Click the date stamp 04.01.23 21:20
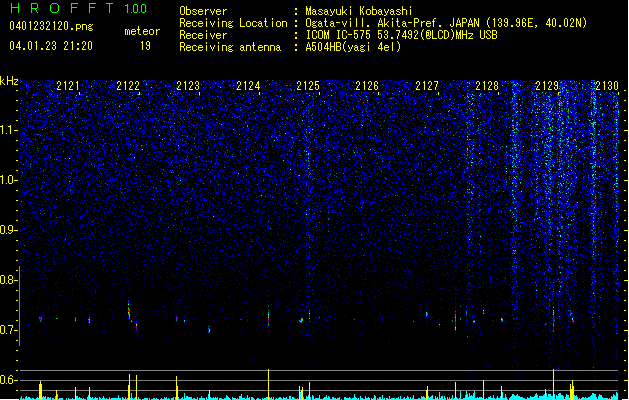 (51, 46)
